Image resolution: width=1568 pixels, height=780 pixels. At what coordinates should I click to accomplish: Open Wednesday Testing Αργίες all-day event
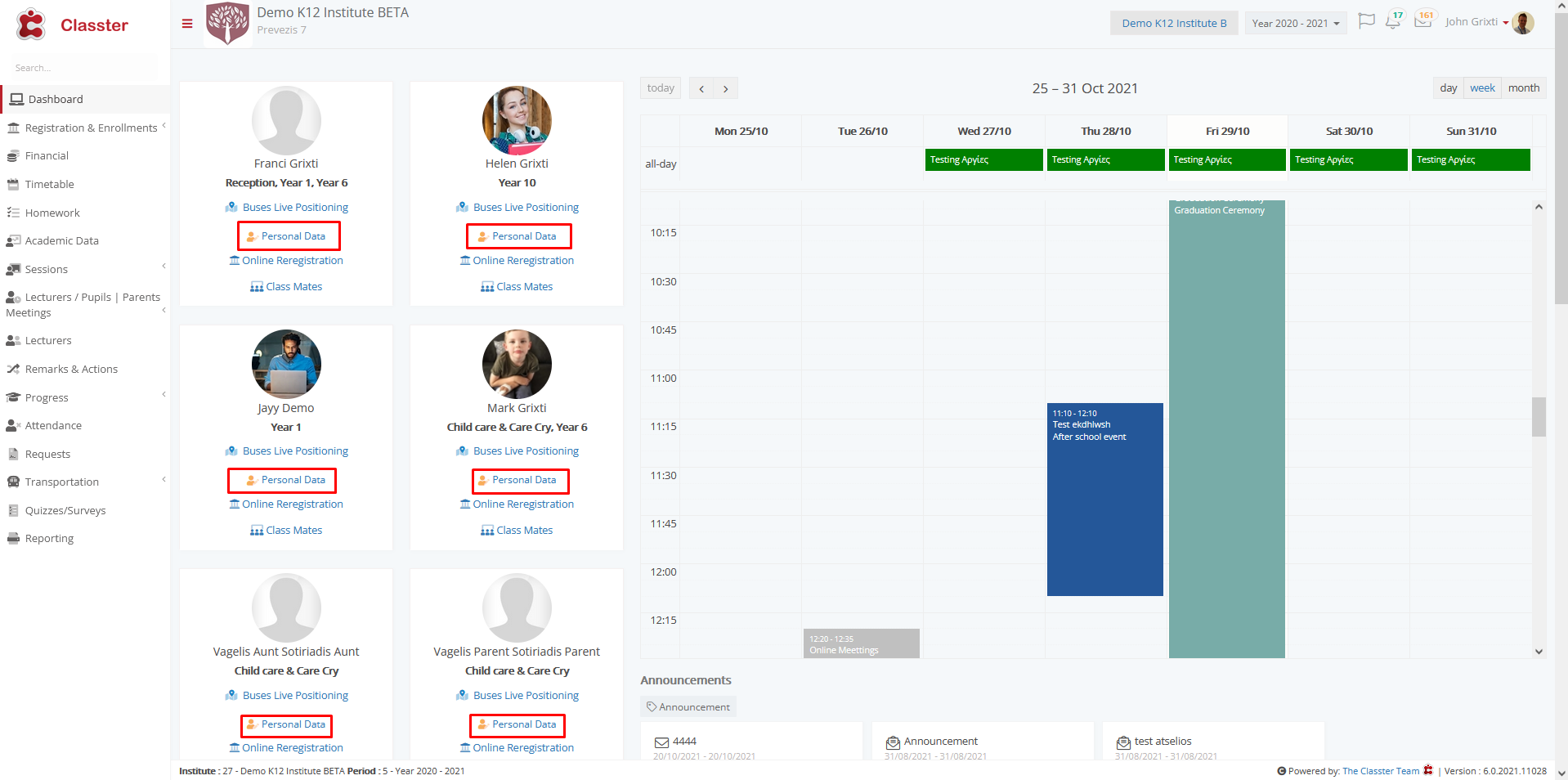pyautogui.click(x=984, y=159)
